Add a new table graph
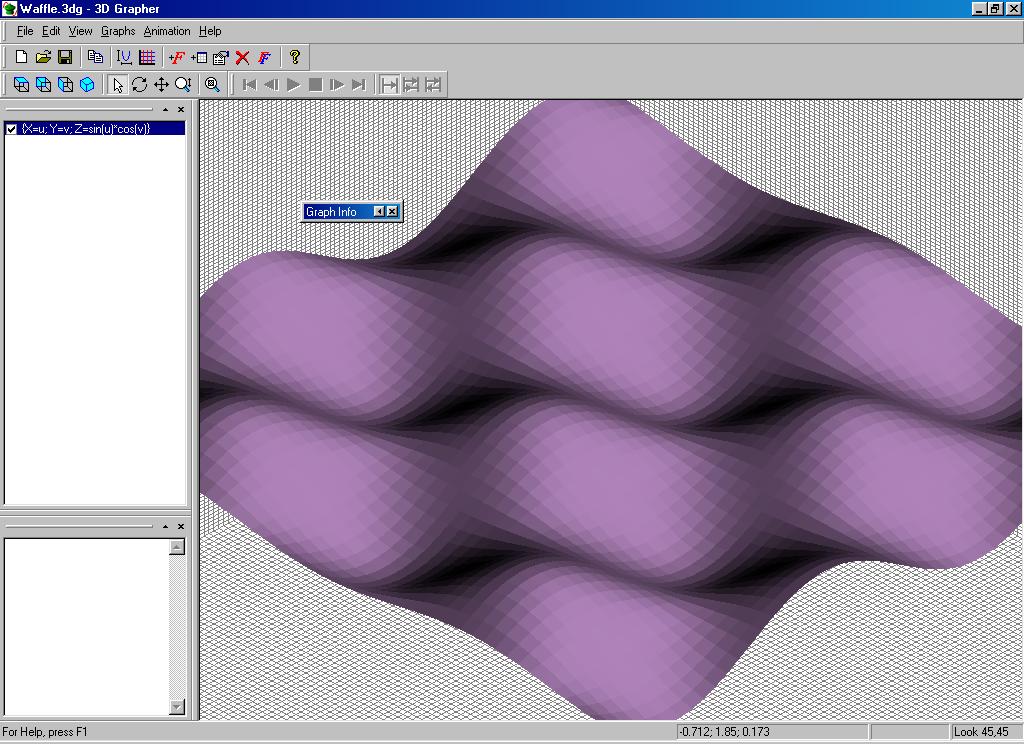This screenshot has width=1024, height=744. point(199,57)
